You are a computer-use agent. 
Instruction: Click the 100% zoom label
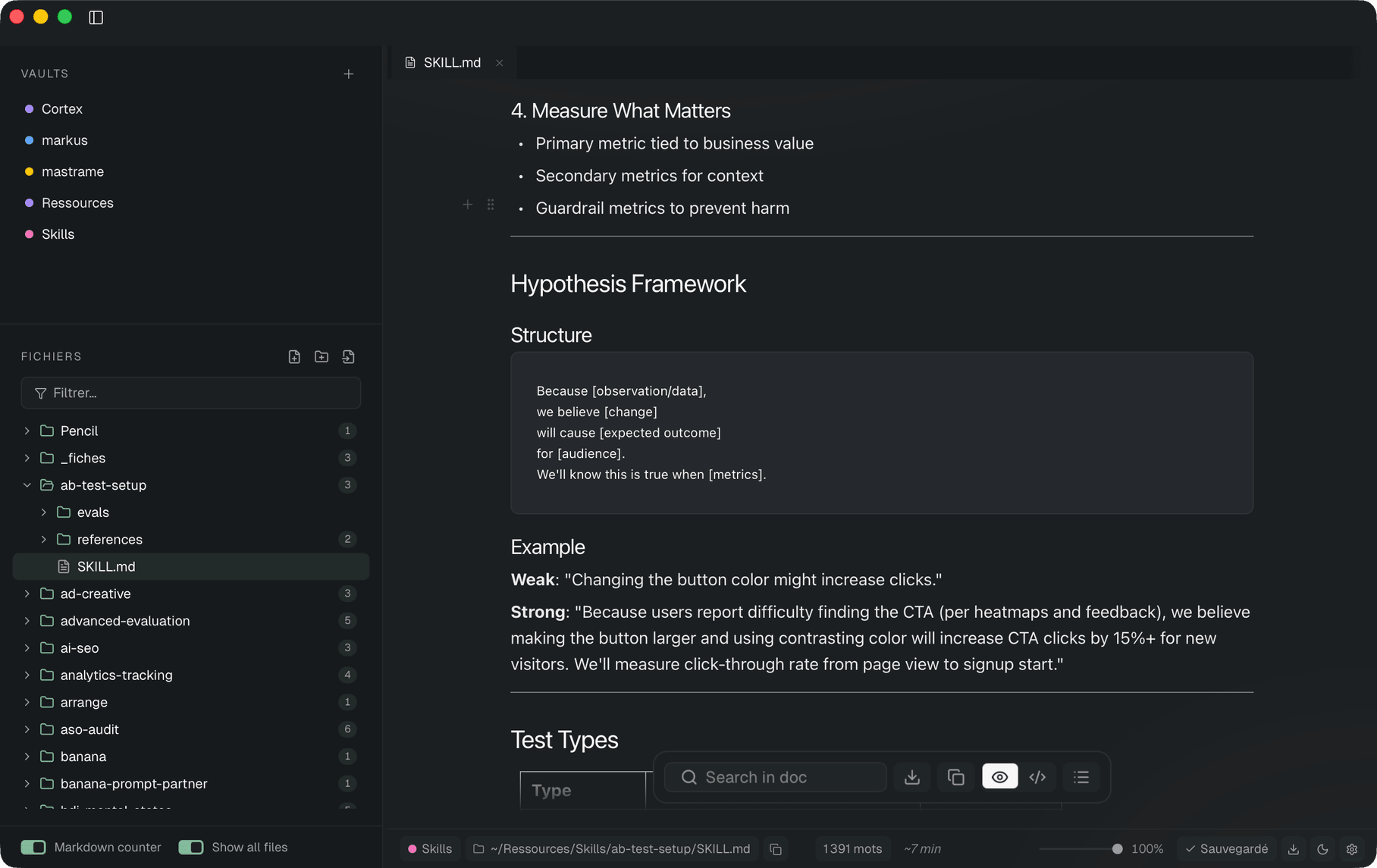[1146, 849]
